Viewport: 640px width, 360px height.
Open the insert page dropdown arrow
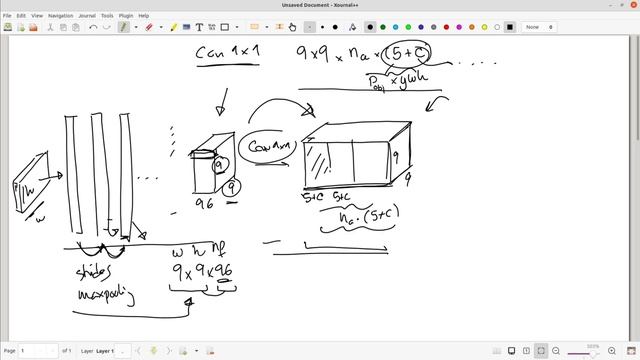pos(196,351)
